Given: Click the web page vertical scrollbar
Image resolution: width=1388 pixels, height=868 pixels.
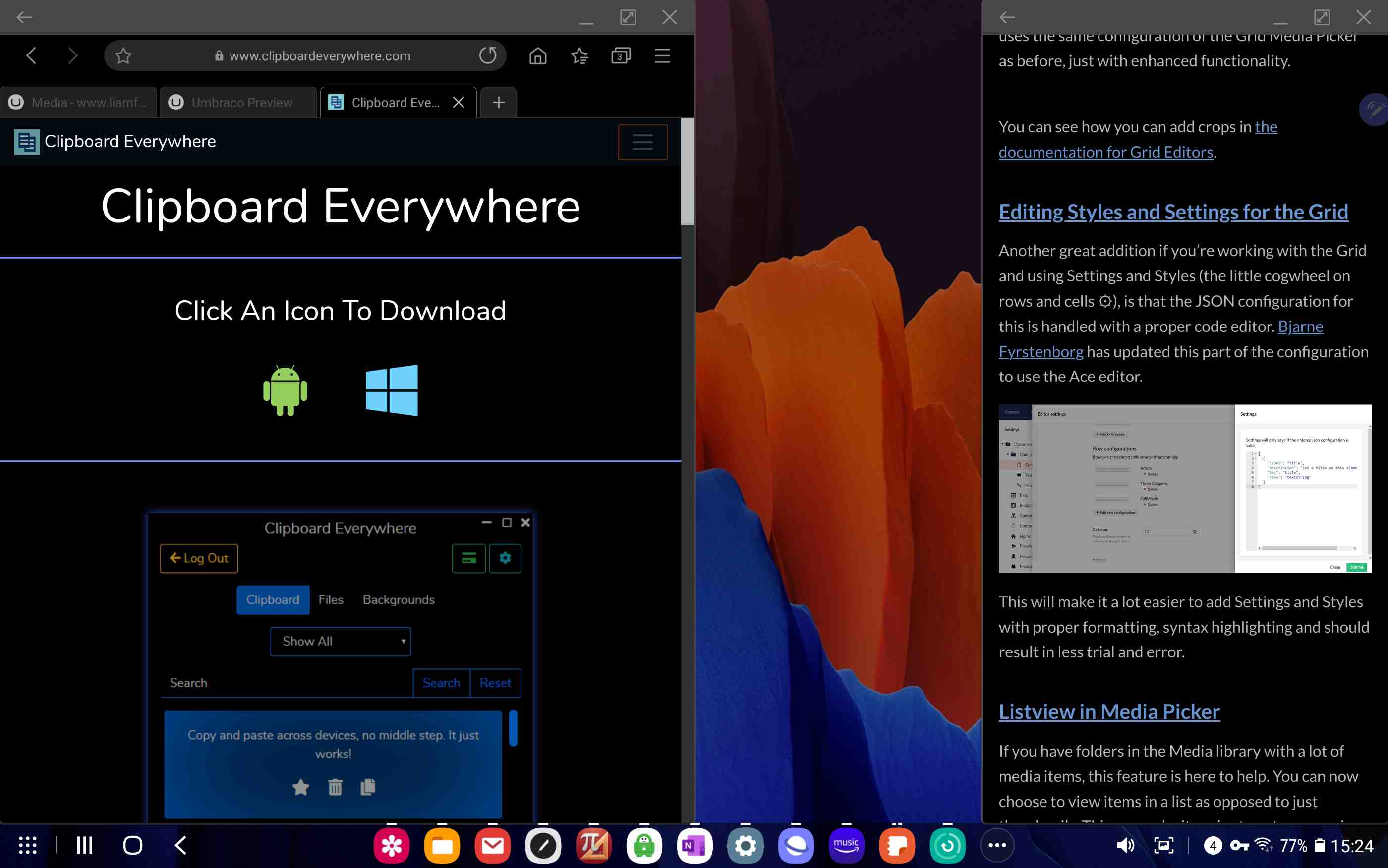Looking at the screenshot, I should pos(688,172).
